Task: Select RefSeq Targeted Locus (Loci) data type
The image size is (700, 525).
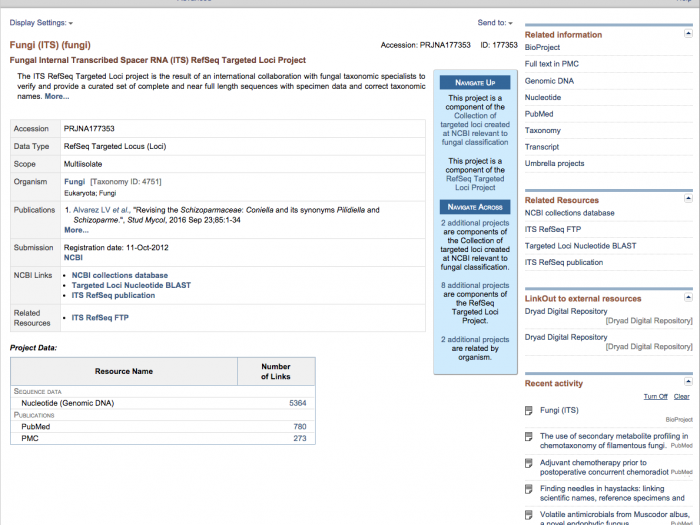Action: click(115, 146)
